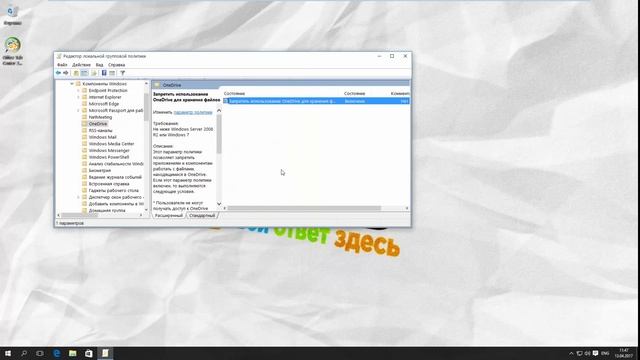Click the taskbar search magnifier icon
The image size is (640, 360).
24,353
